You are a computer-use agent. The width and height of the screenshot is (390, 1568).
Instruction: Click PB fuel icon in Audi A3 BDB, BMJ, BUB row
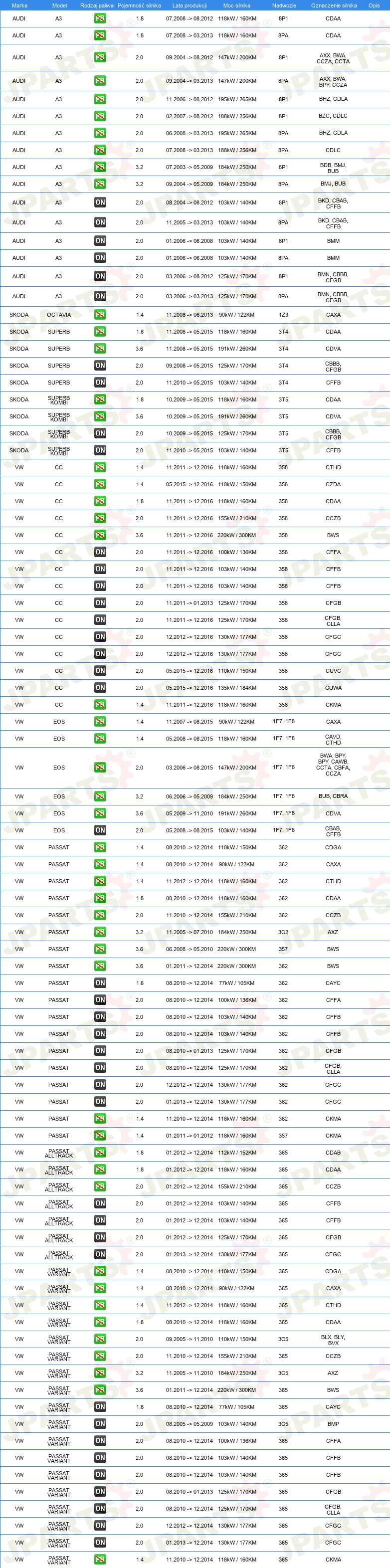coord(100,167)
